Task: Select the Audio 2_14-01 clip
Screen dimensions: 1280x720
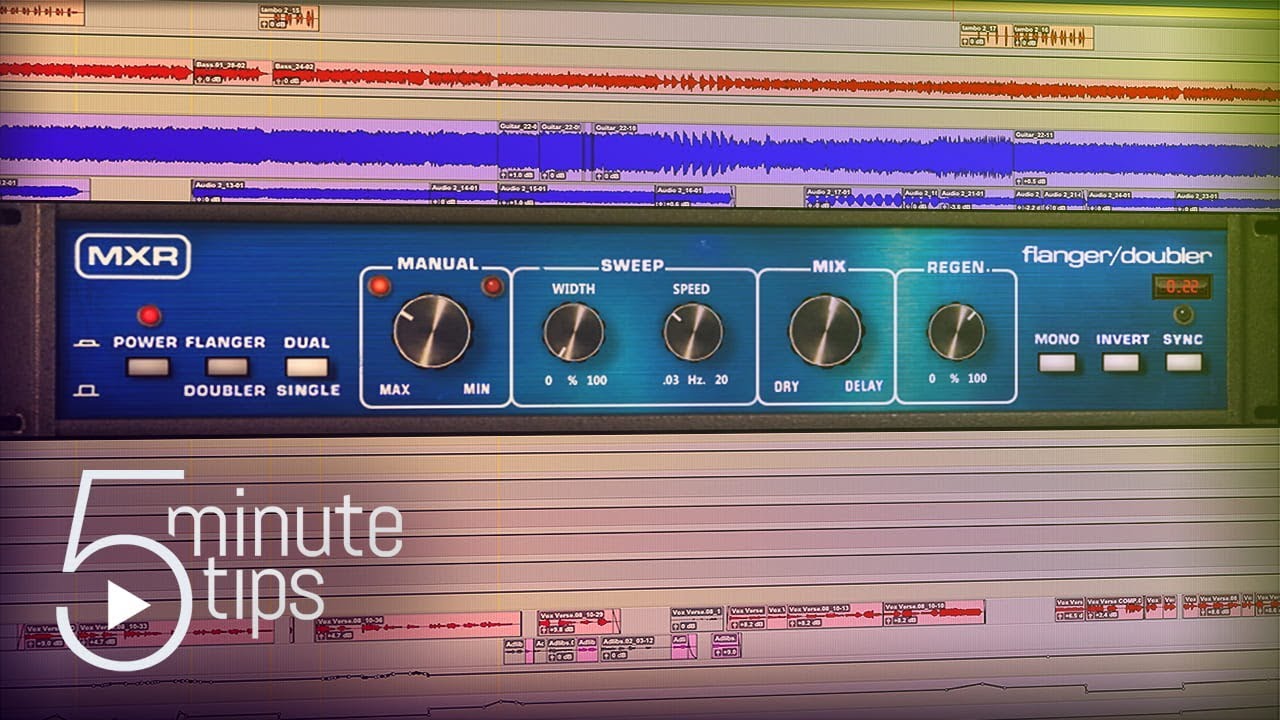Action: [463, 193]
